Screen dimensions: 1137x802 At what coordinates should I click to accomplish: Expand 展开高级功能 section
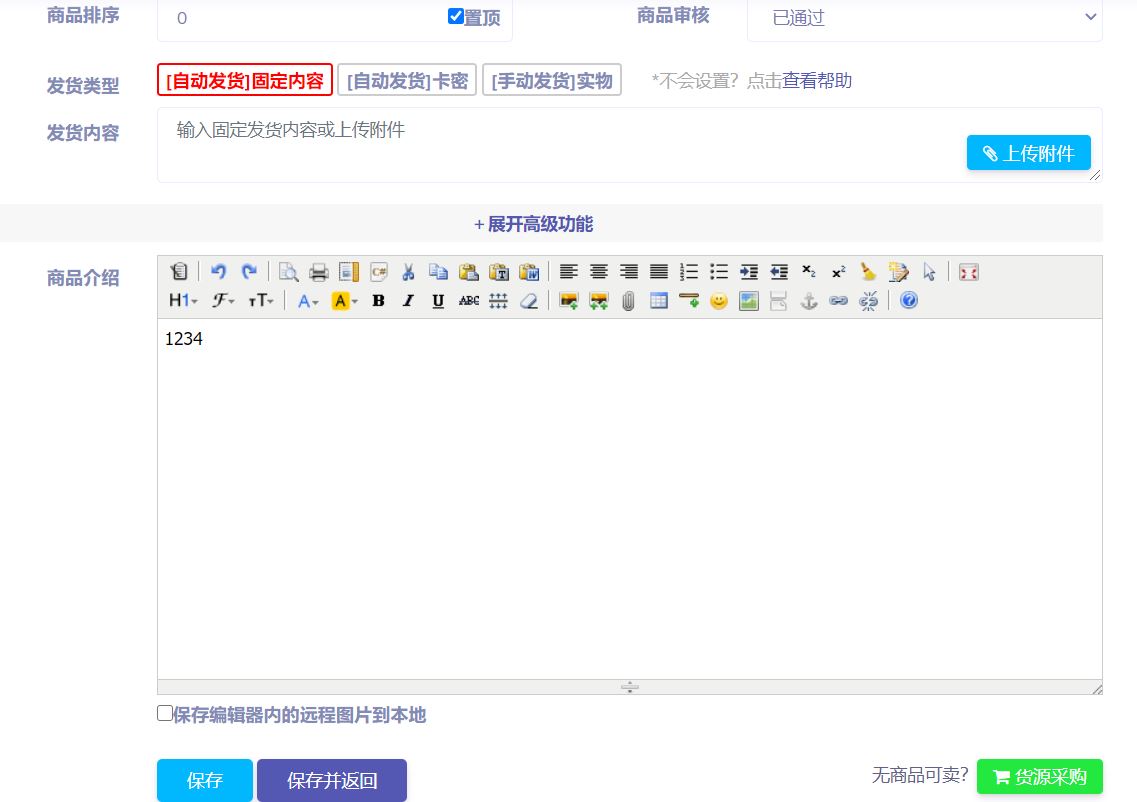(x=534, y=224)
